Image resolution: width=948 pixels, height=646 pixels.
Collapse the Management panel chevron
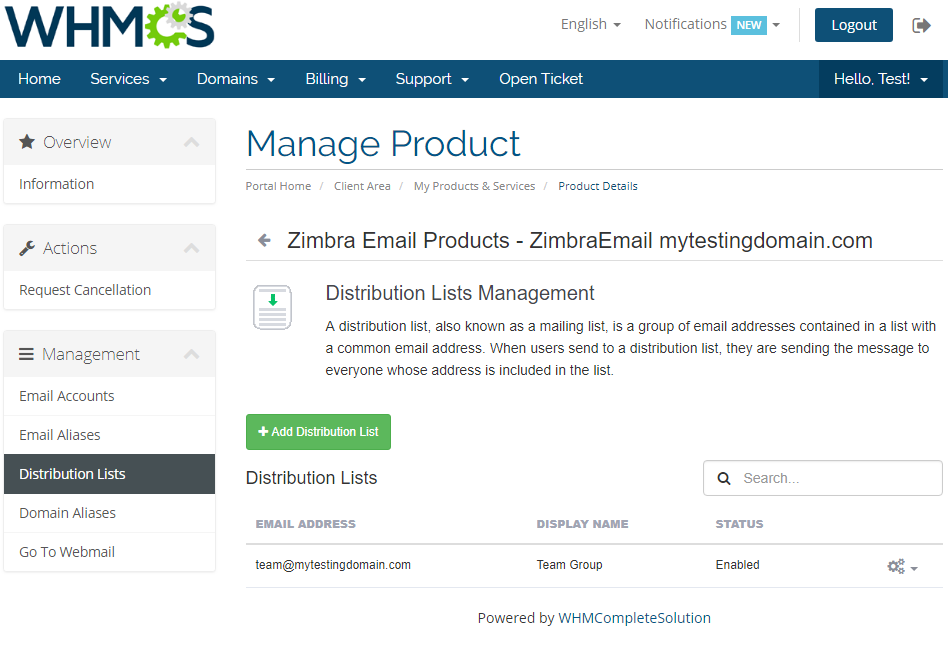coord(192,354)
